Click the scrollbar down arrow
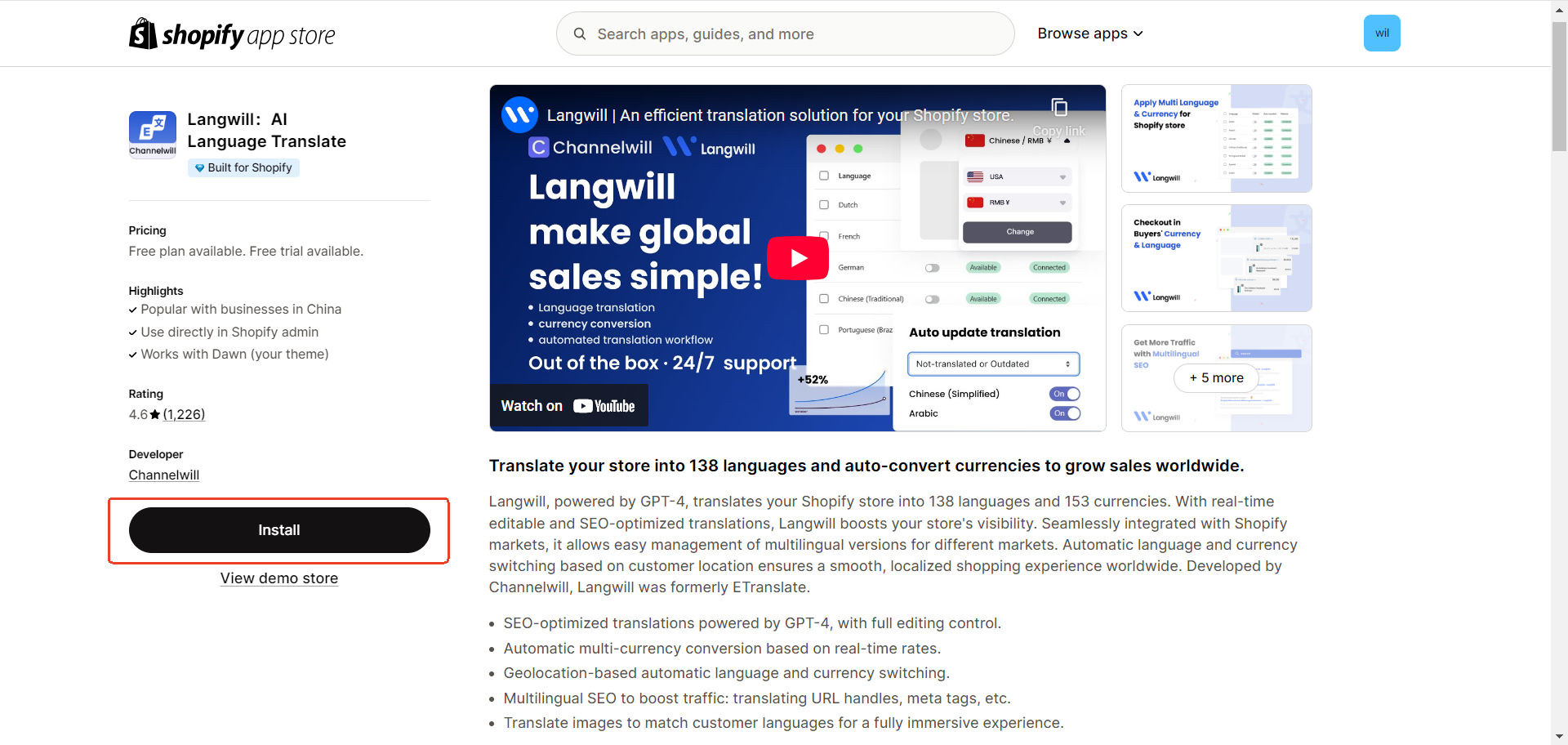Viewport: 1568px width, 745px height. click(x=1560, y=737)
